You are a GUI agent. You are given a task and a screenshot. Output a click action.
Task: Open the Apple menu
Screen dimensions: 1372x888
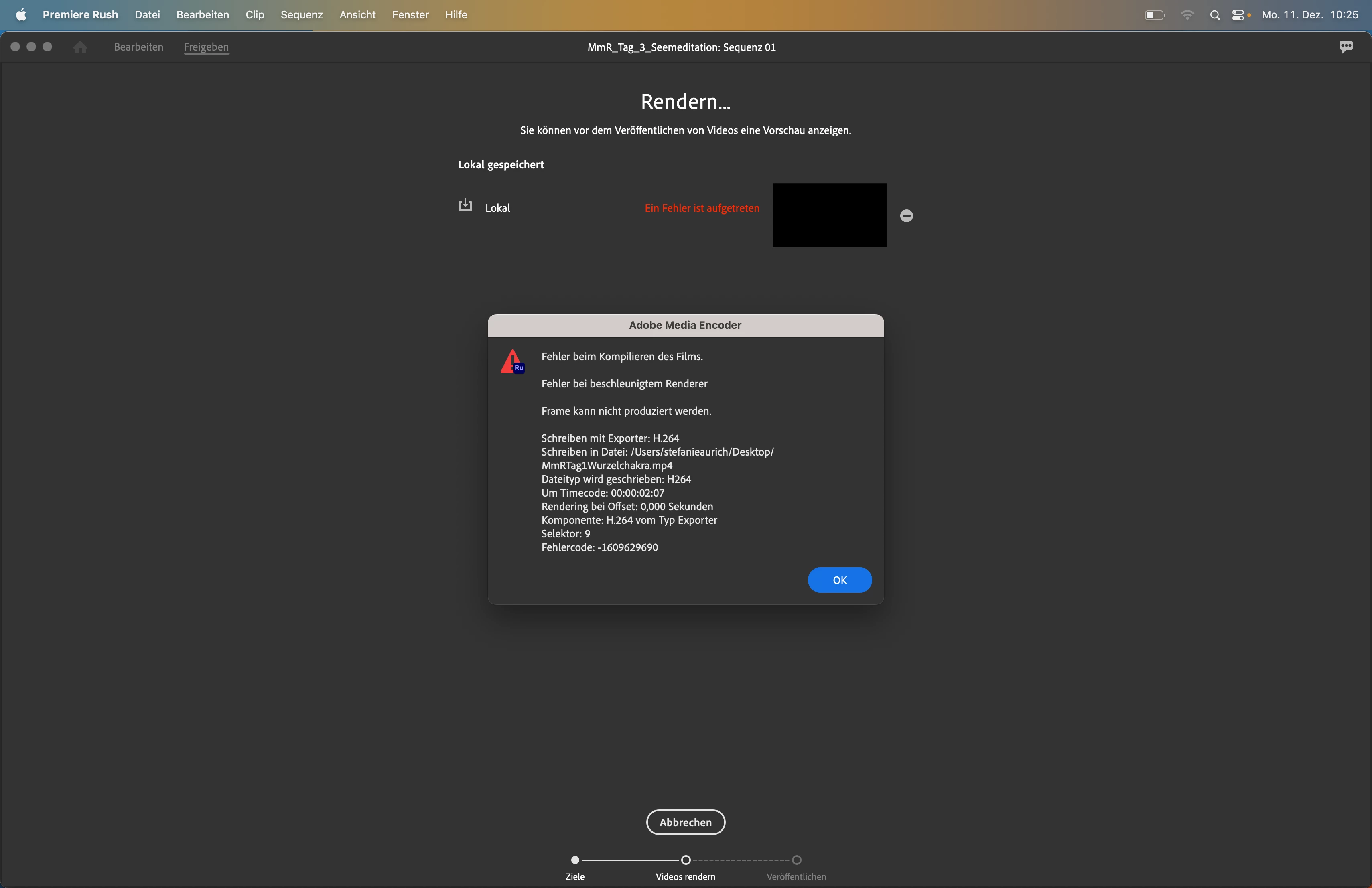point(21,15)
